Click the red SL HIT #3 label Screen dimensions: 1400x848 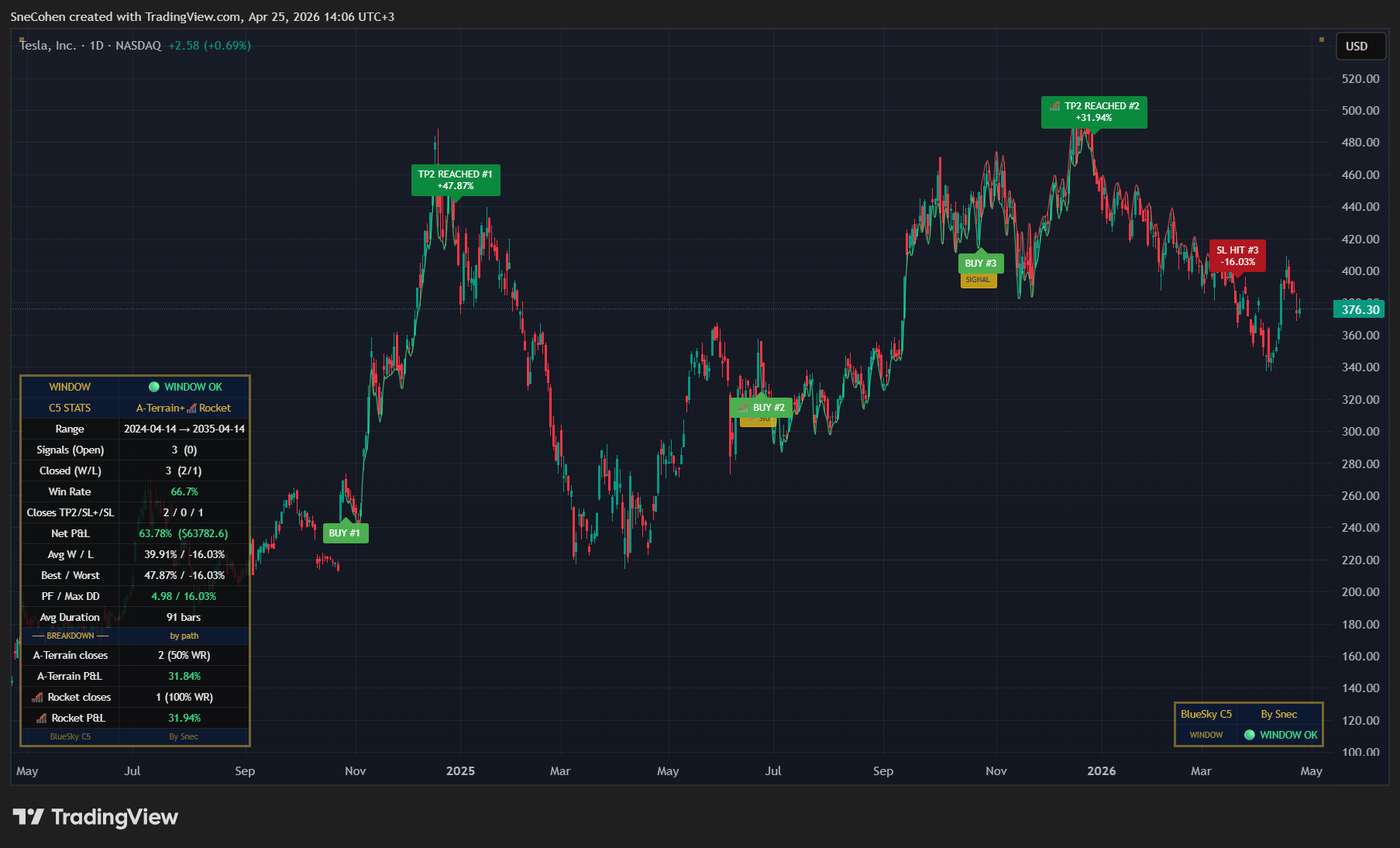point(1237,257)
